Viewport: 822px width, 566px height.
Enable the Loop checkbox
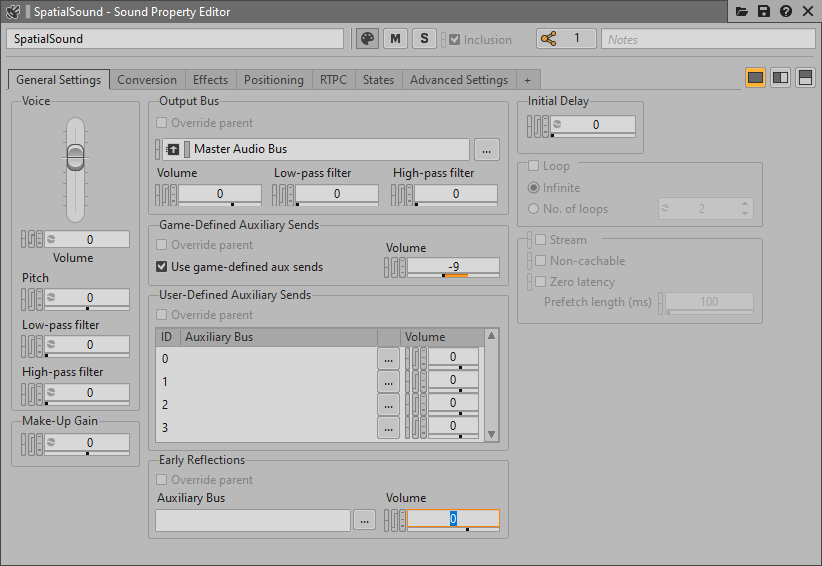coord(534,166)
